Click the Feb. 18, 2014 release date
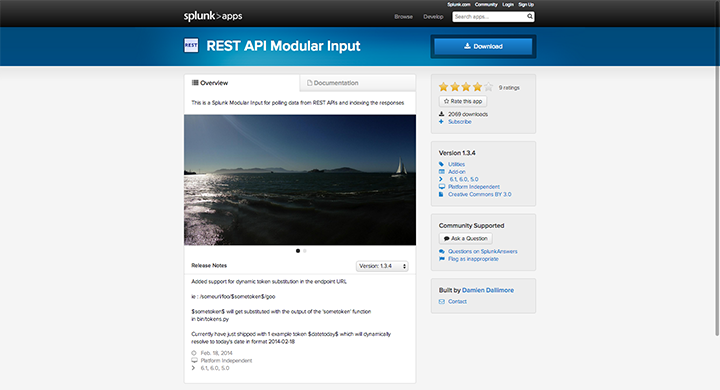Viewport: 720px width, 390px height. (216, 353)
